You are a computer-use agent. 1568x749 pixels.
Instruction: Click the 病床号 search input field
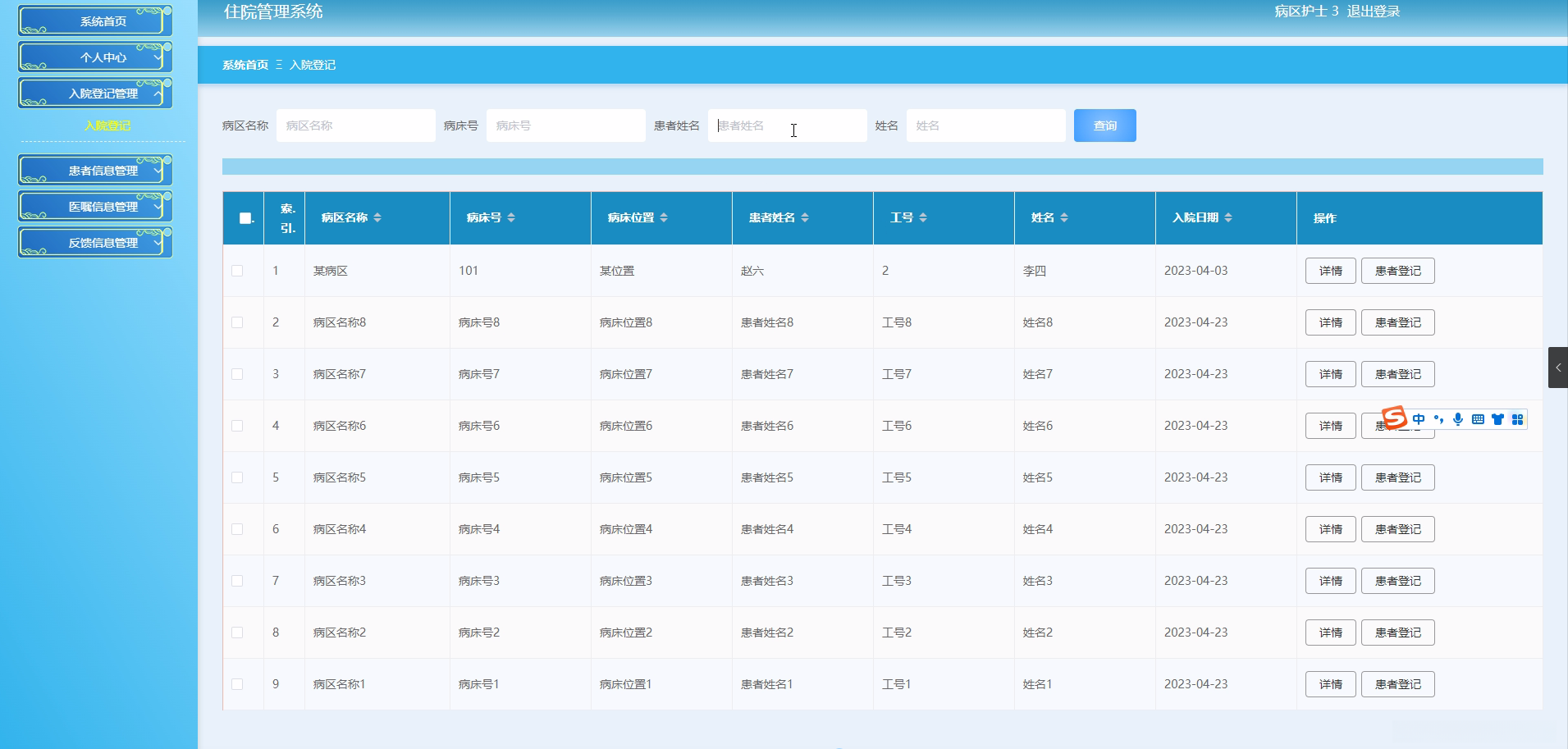pos(565,126)
